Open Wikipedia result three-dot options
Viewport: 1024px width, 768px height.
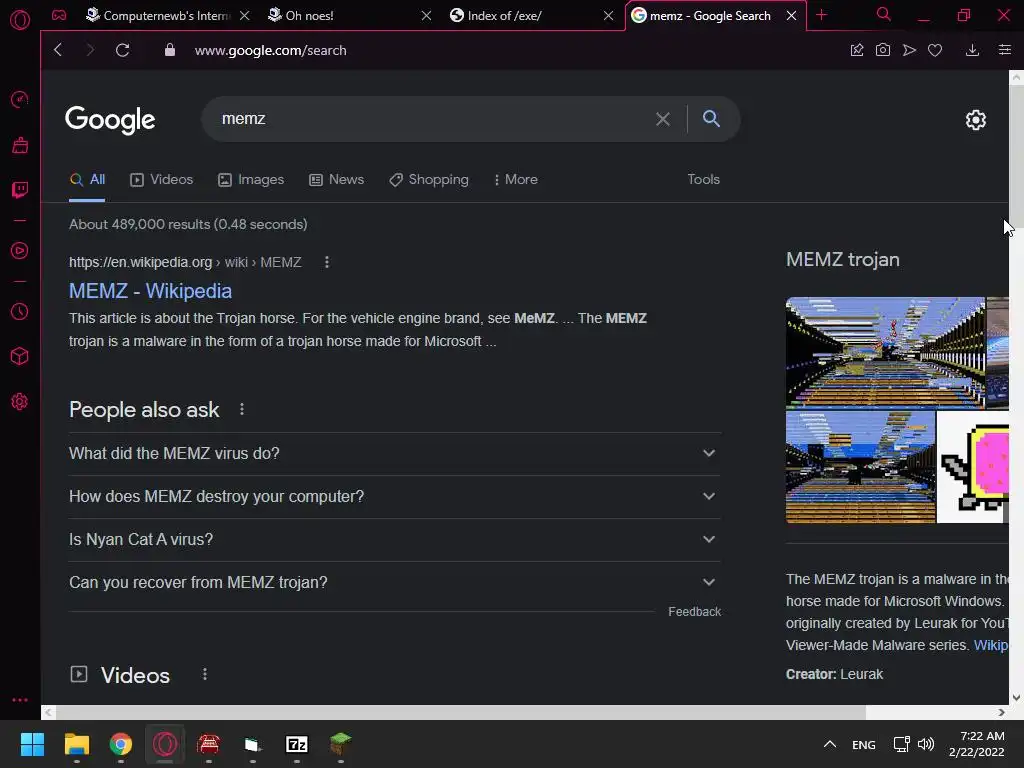point(327,262)
